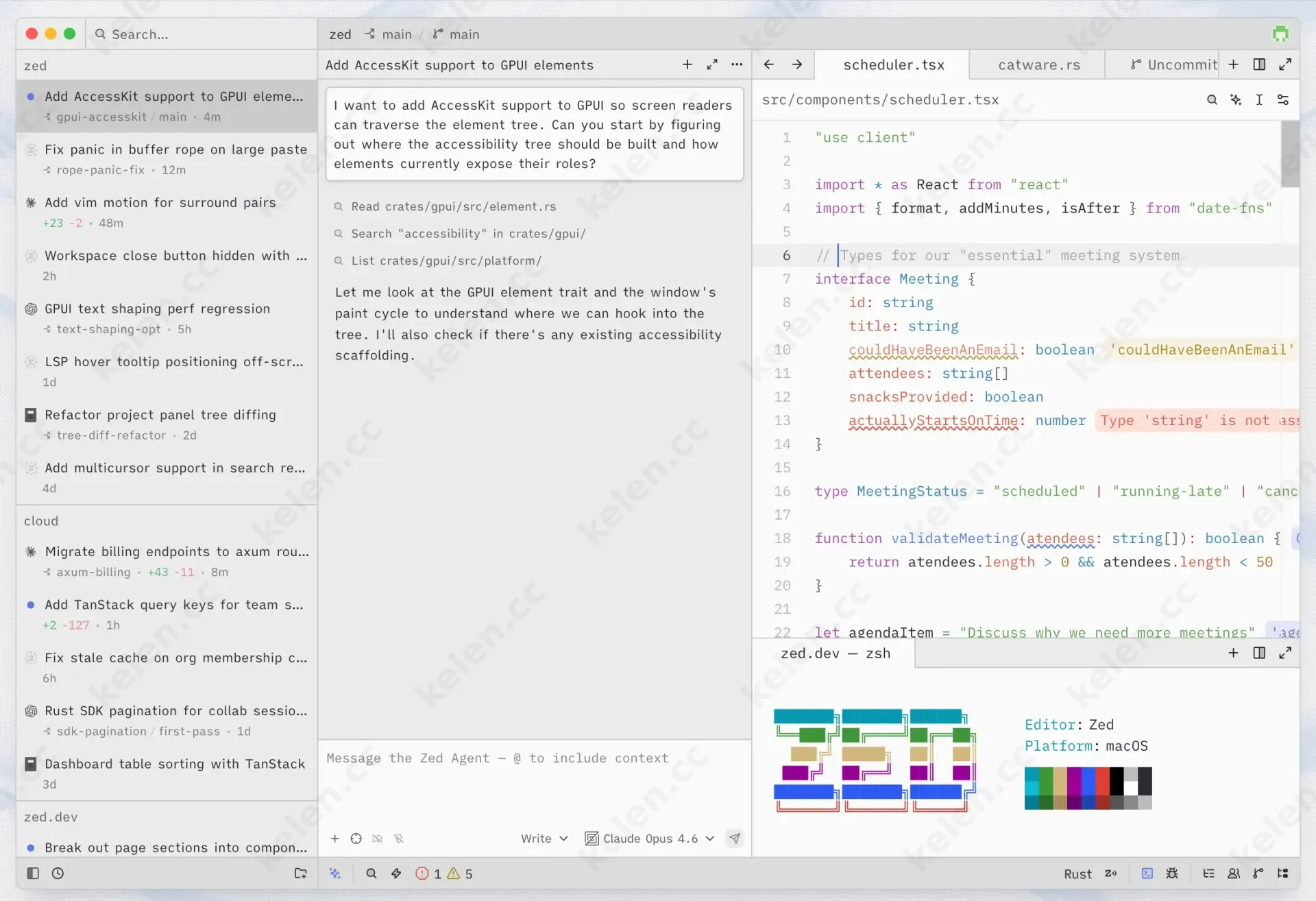
Task: Switch to the catware.rs tab
Action: [1038, 64]
